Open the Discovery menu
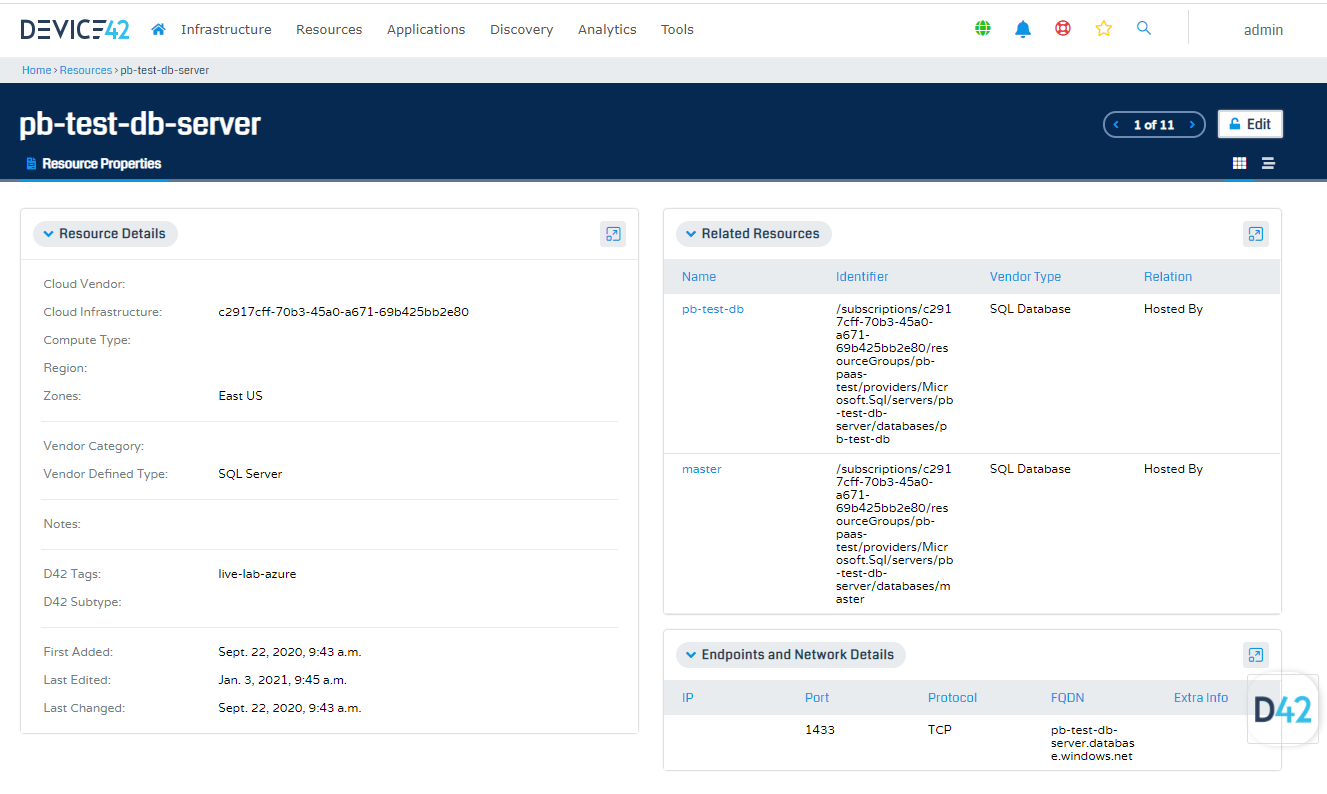 click(521, 29)
